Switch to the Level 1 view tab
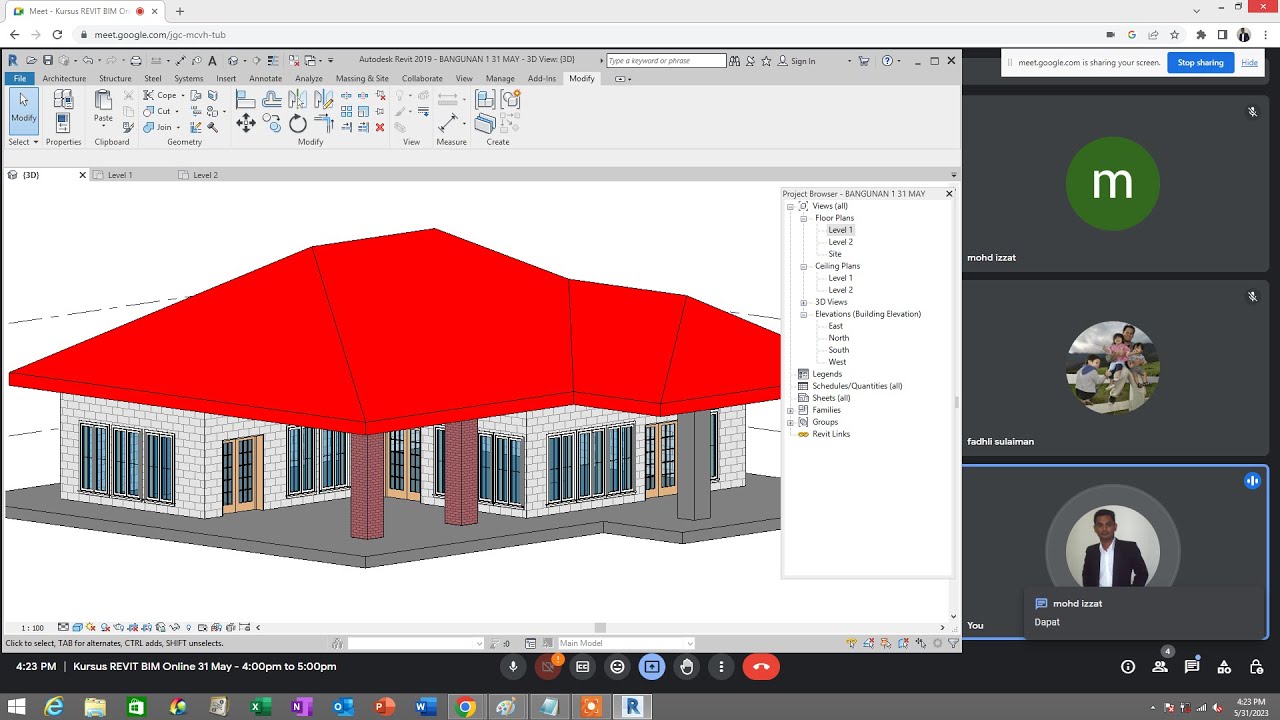 119,175
